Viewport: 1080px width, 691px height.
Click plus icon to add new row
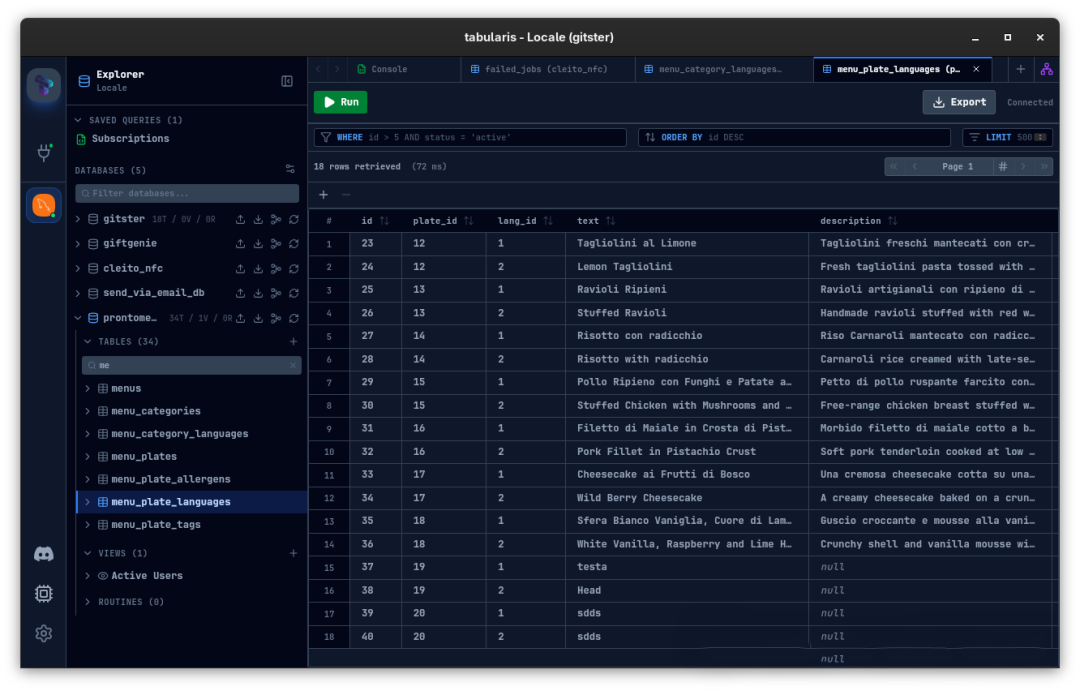point(323,195)
